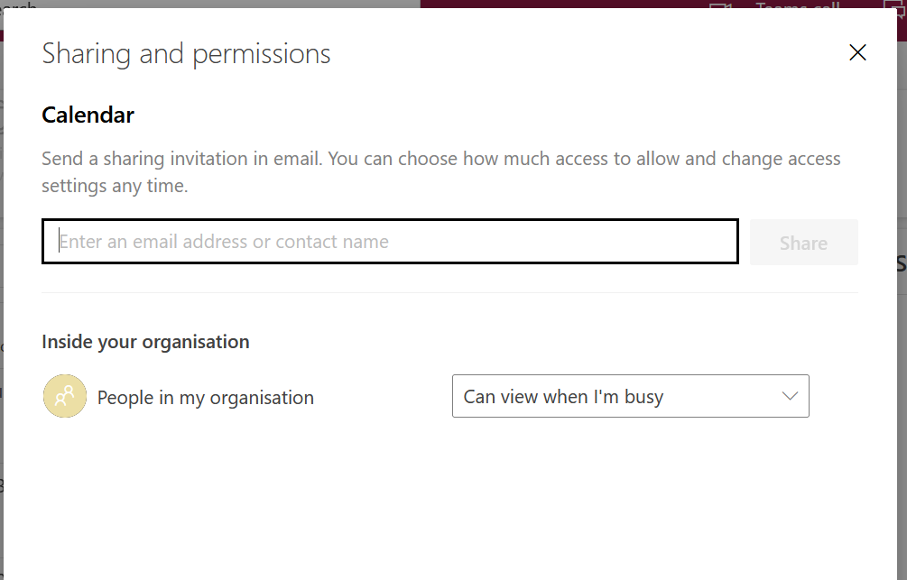Viewport: 908px width, 580px height.
Task: Click the "Enter an email address" placeholder text
Action: [224, 241]
